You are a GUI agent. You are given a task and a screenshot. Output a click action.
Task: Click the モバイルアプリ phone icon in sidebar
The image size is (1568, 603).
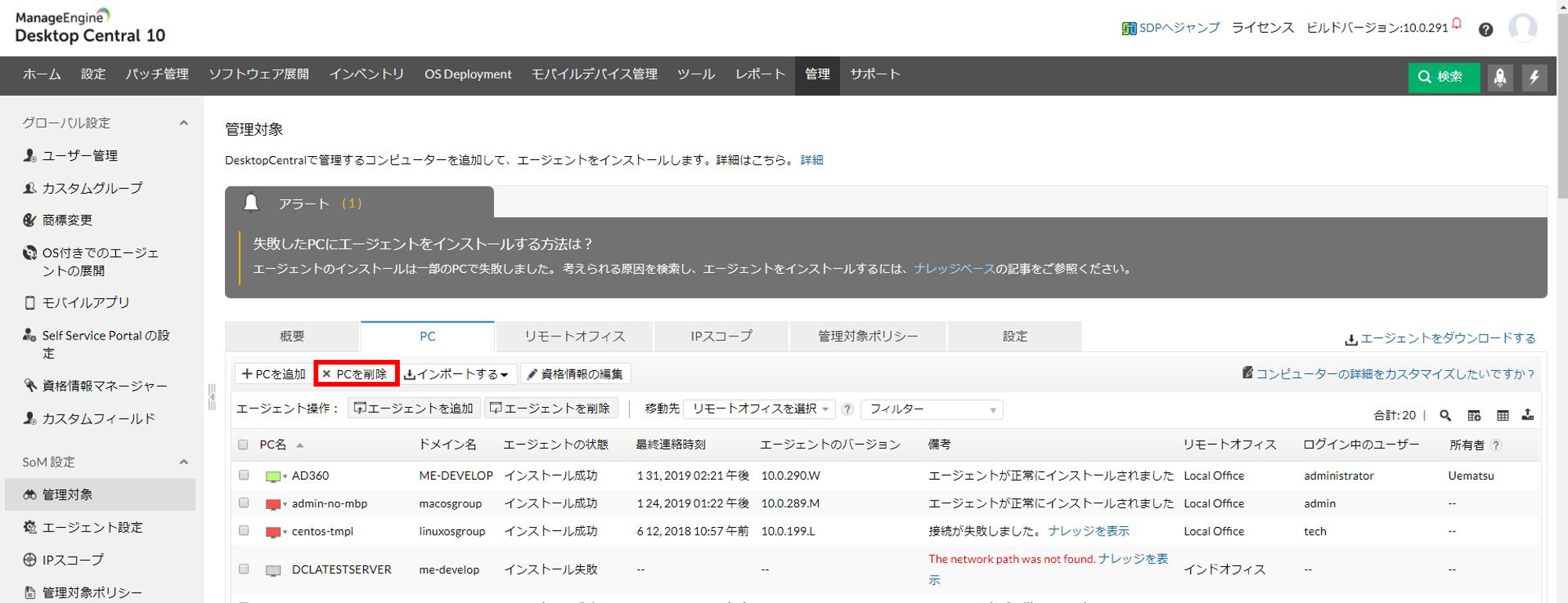30,303
